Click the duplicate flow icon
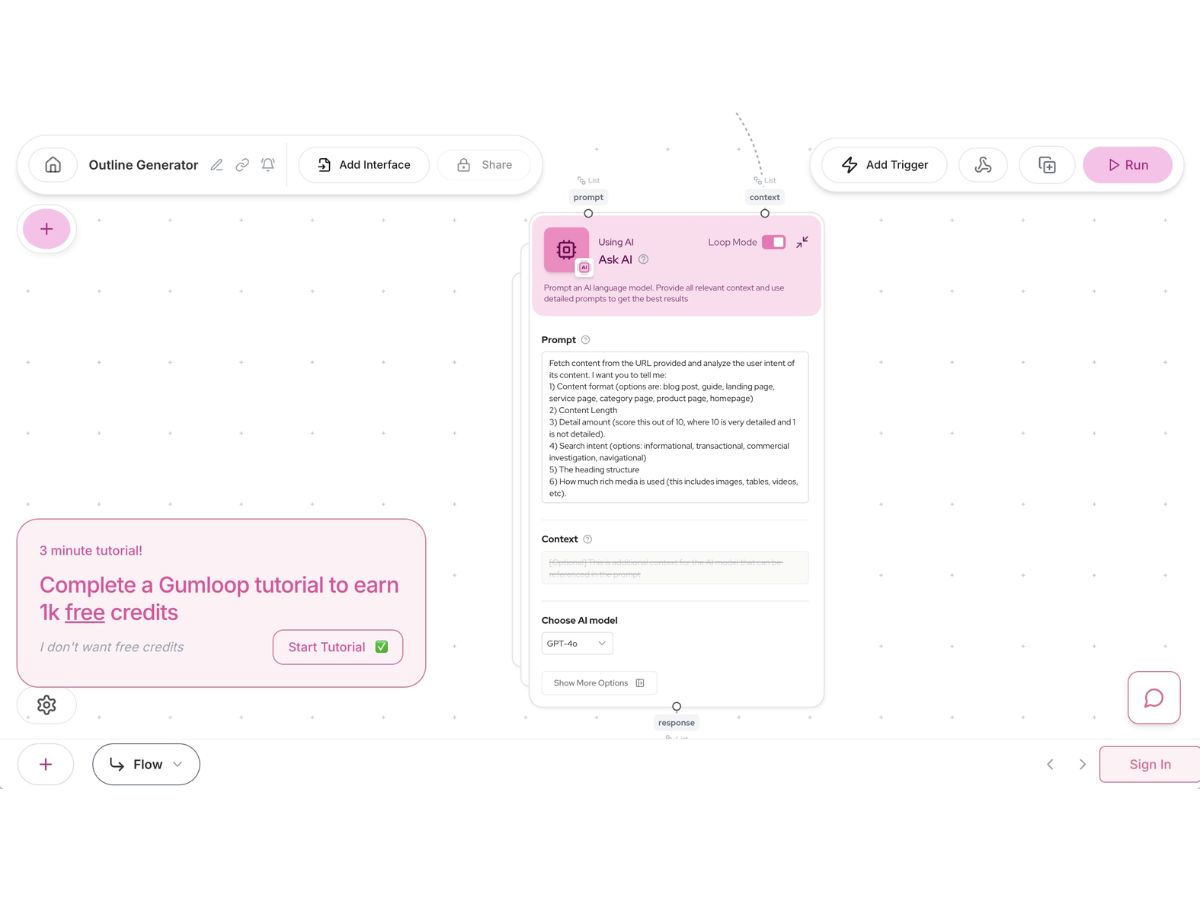This screenshot has height=900, width=1200. coord(1047,165)
